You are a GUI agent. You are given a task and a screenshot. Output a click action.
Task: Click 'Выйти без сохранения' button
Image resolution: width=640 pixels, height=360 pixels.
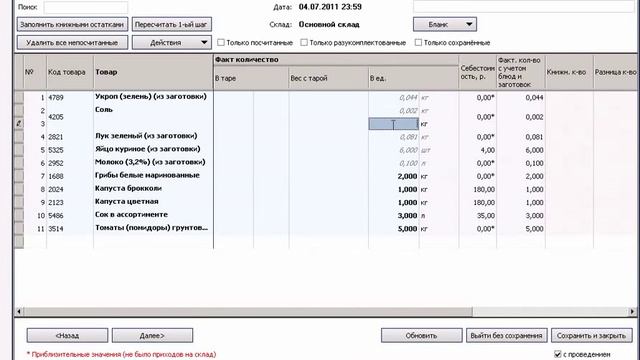[507, 336]
